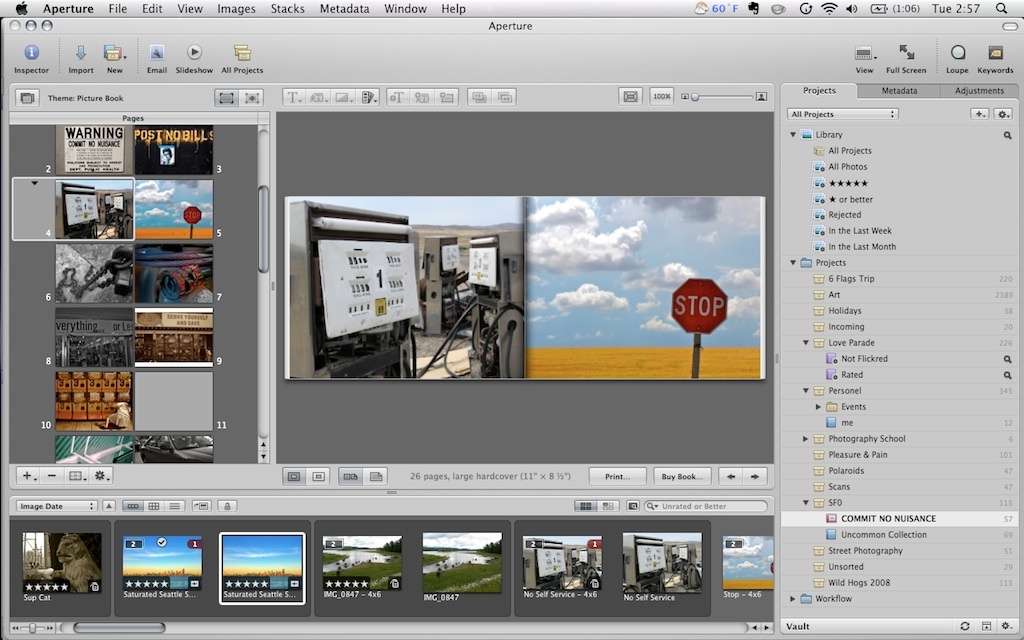Click the All Projects toolbar icon
The height and width of the screenshot is (640, 1024).
[x=242, y=53]
